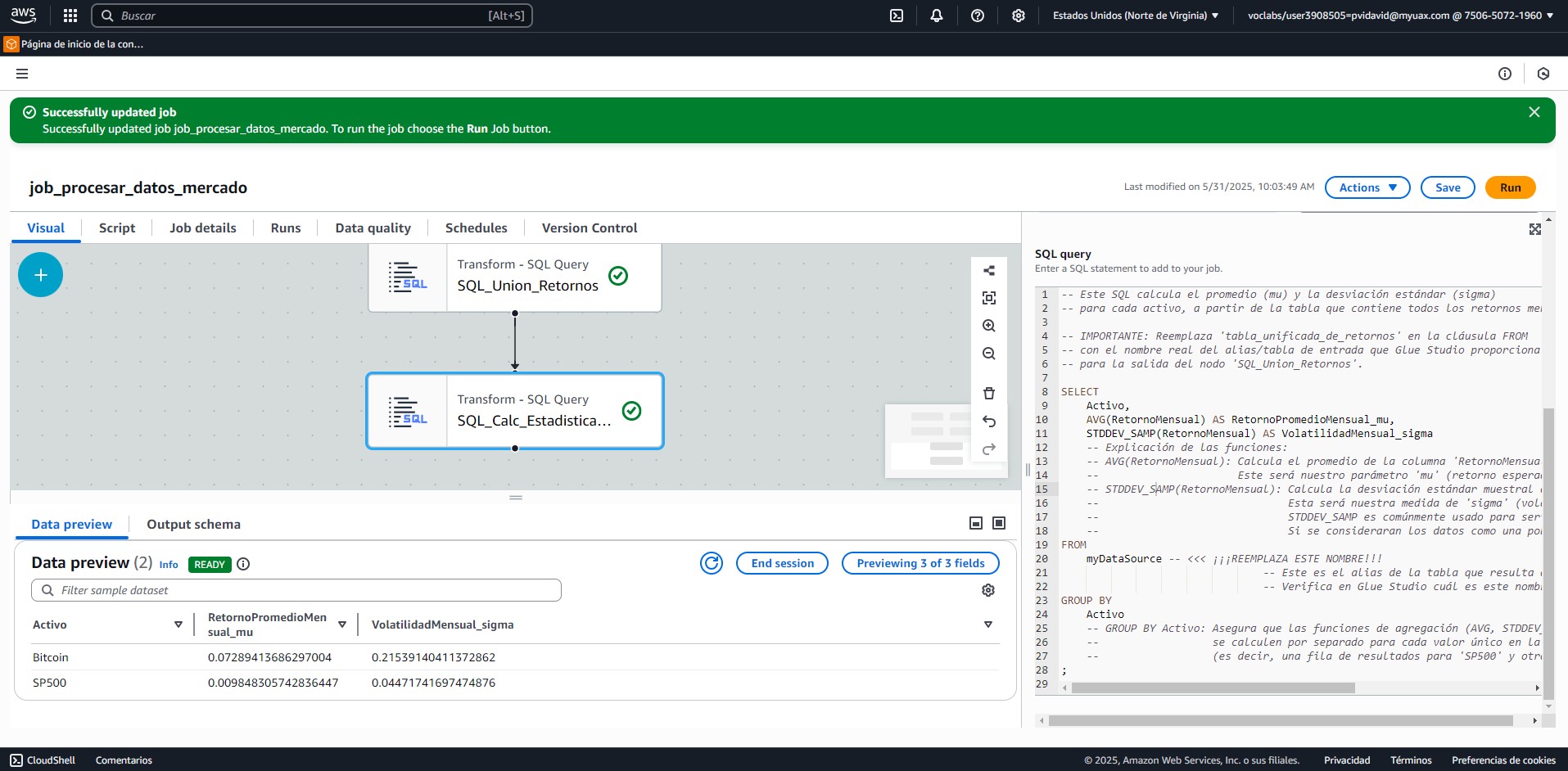Click the SQL editor horizontal scrollbar
The image size is (1568, 771).
click(x=1213, y=688)
